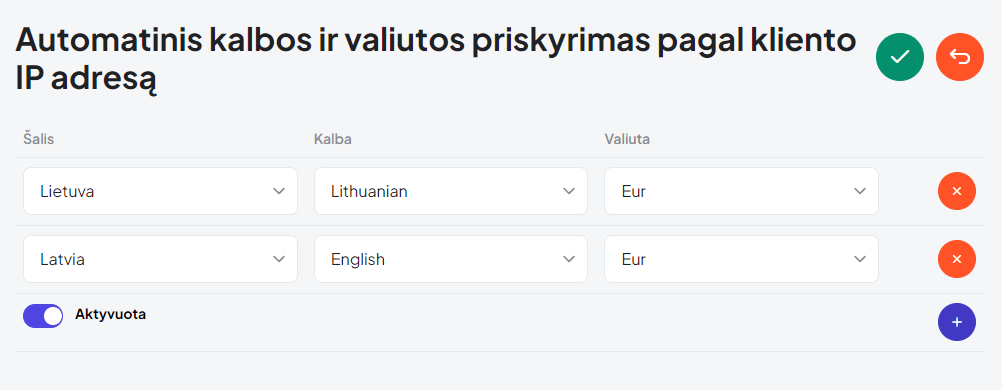This screenshot has height=390, width=1002.
Task: Click the Aktyvuota label text
Action: pos(111,315)
